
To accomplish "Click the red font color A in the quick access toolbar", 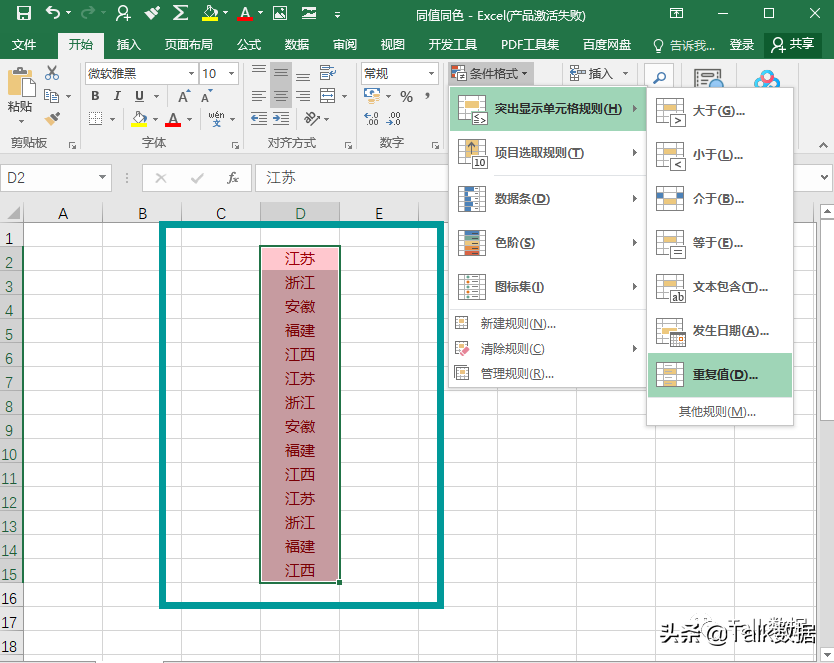I will [245, 13].
